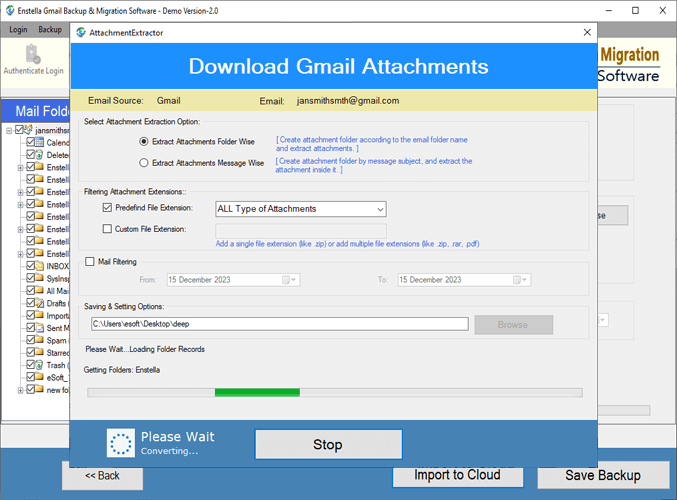
Task: Click the Trash folder icon in tree
Action: pyautogui.click(x=40, y=365)
